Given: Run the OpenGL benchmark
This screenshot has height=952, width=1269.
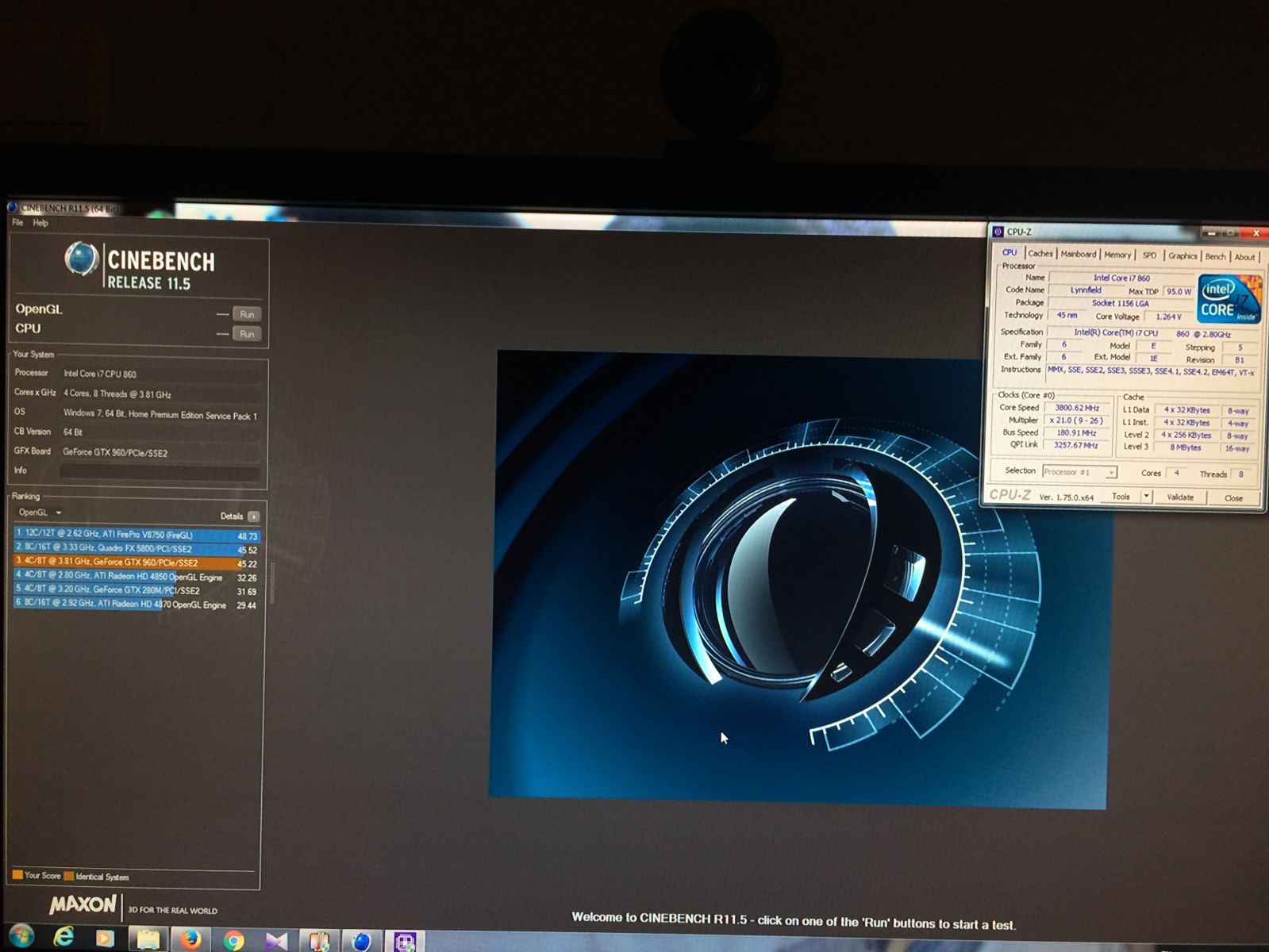Looking at the screenshot, I should click(247, 314).
